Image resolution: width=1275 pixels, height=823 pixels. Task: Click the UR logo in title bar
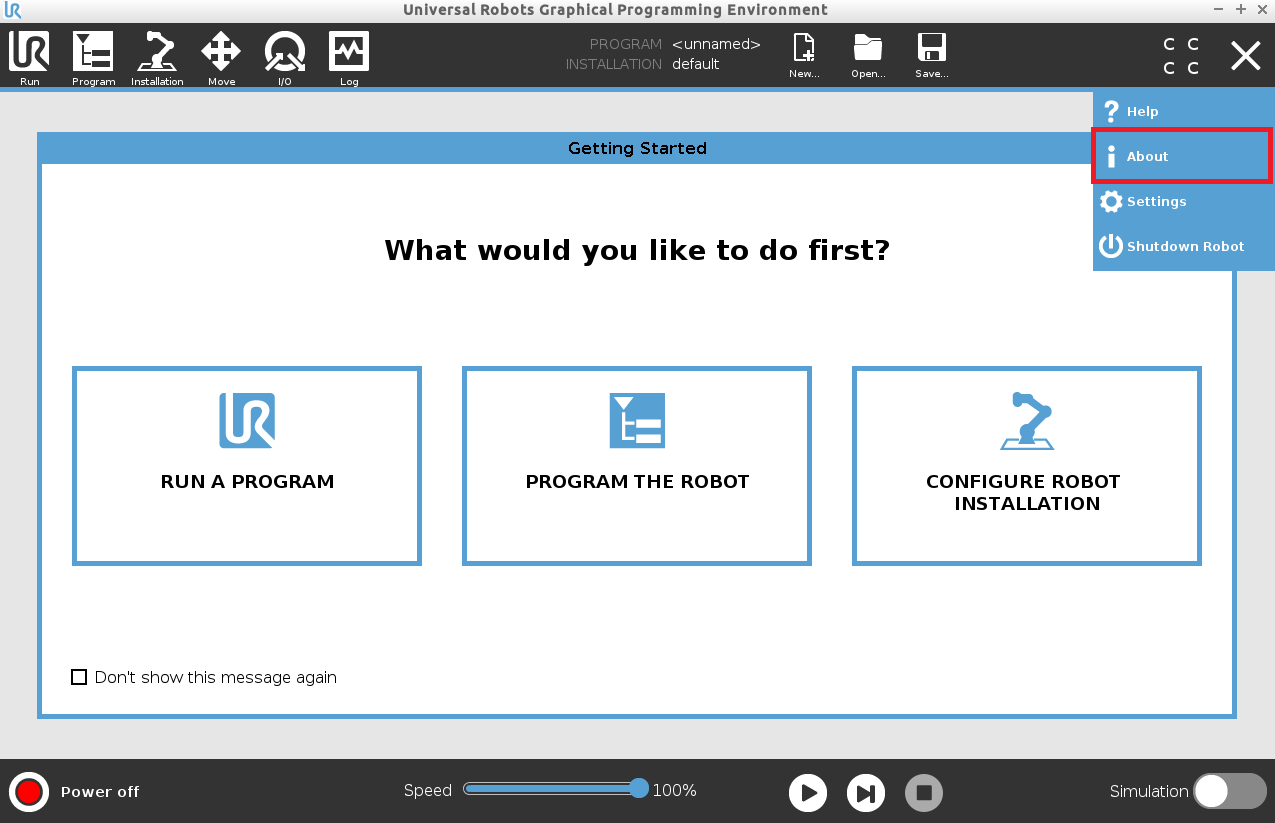click(13, 11)
